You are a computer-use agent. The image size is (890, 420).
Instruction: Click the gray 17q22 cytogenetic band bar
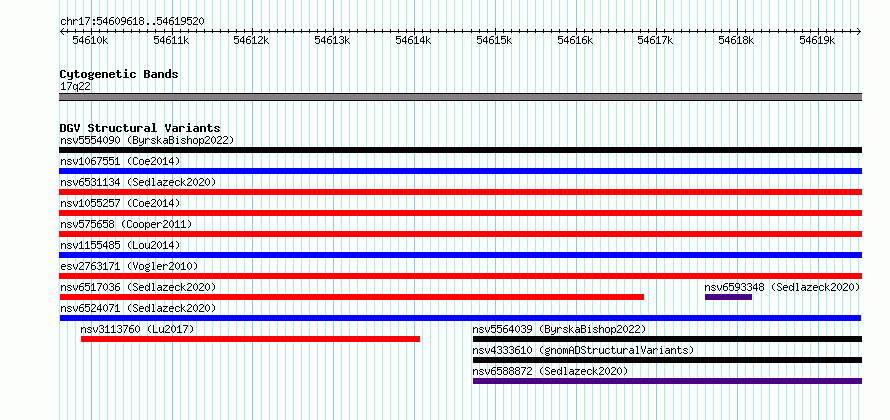tap(460, 97)
